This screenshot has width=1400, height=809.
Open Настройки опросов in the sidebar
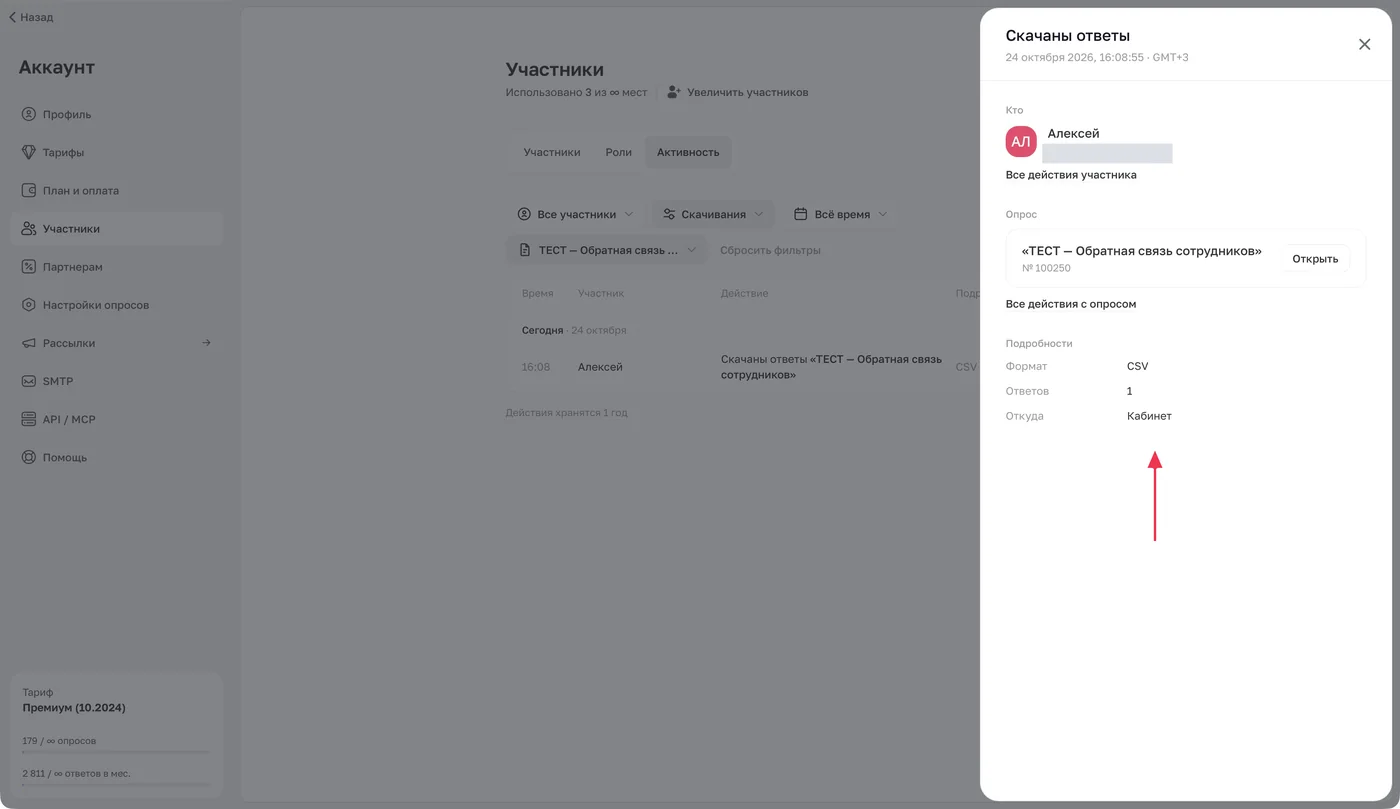coord(116,304)
